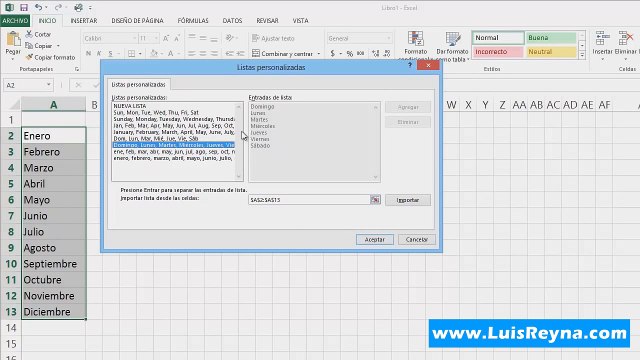Open borders dropdown arrow
This screenshot has width=640, height=360.
point(140,54)
